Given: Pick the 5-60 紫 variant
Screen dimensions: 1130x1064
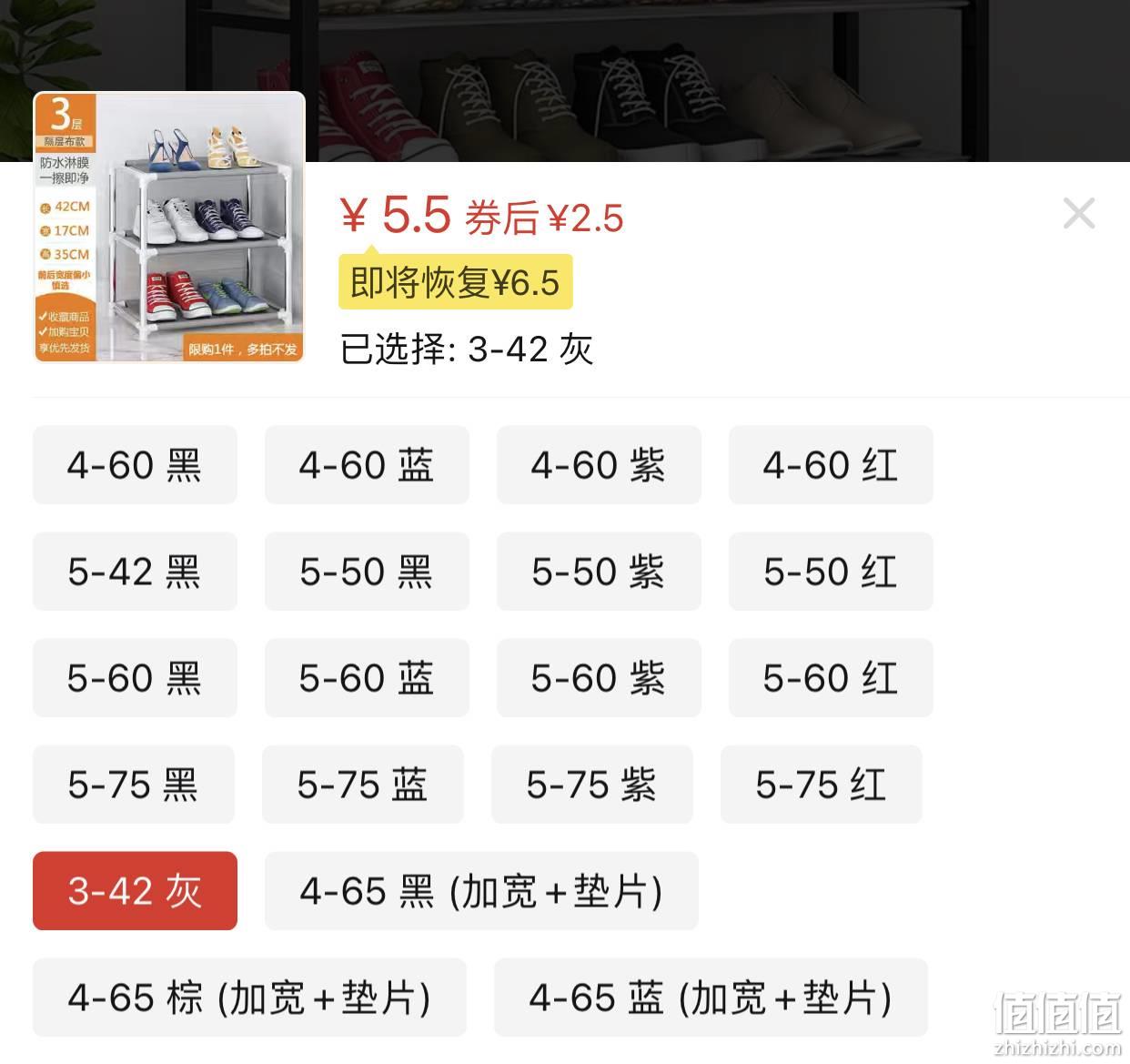Looking at the screenshot, I should point(599,677).
